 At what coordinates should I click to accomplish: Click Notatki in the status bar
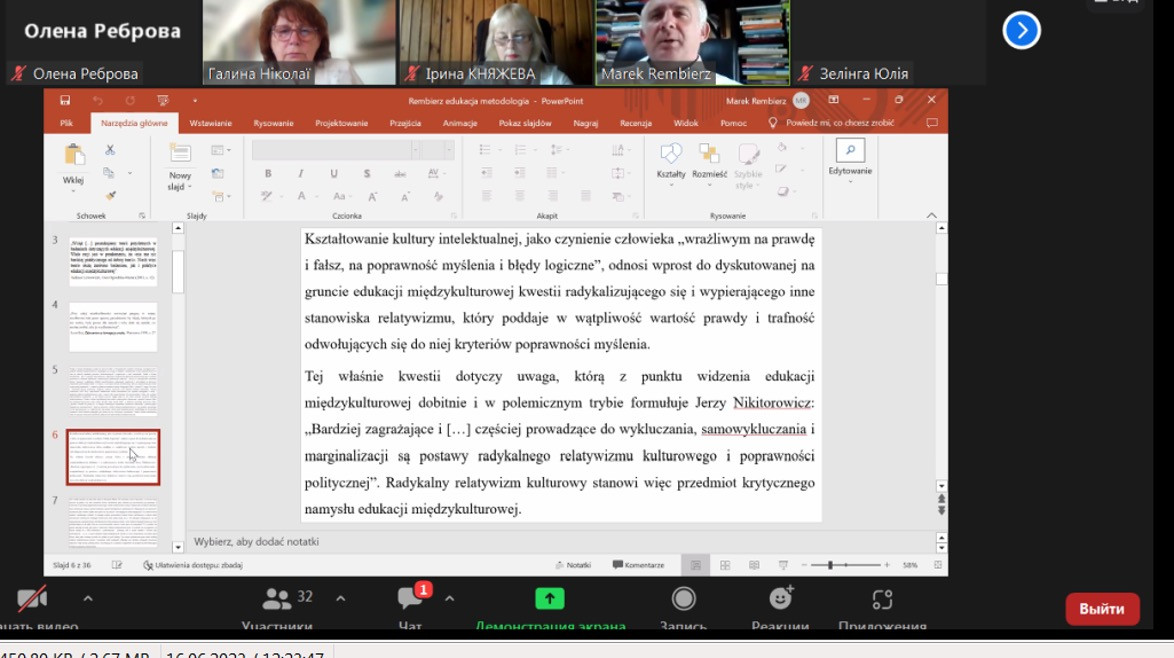[573, 565]
